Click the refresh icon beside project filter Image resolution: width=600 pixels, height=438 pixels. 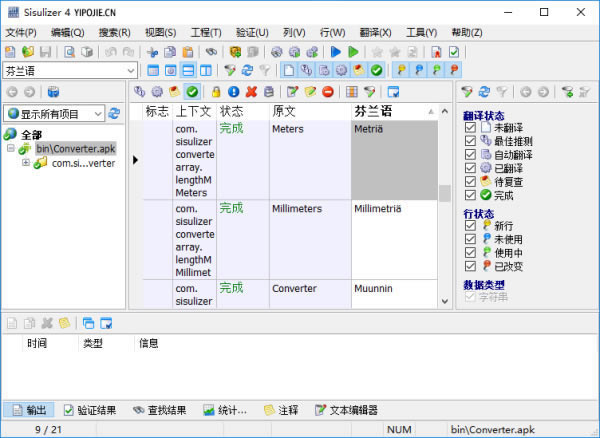pos(114,113)
